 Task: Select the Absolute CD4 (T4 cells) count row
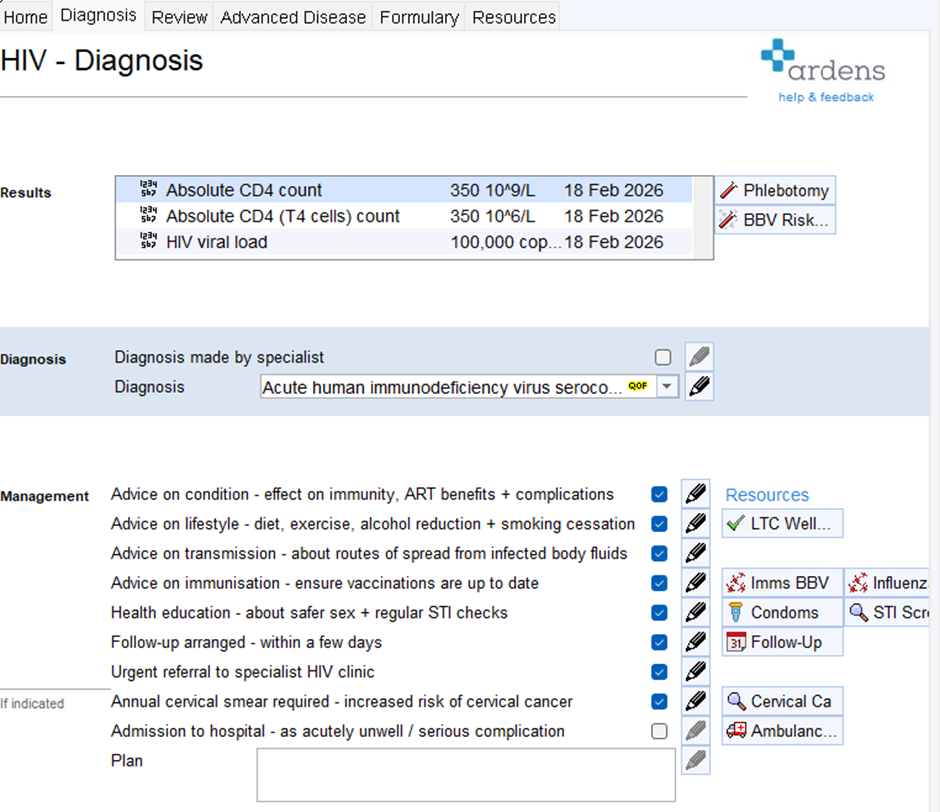click(x=404, y=216)
